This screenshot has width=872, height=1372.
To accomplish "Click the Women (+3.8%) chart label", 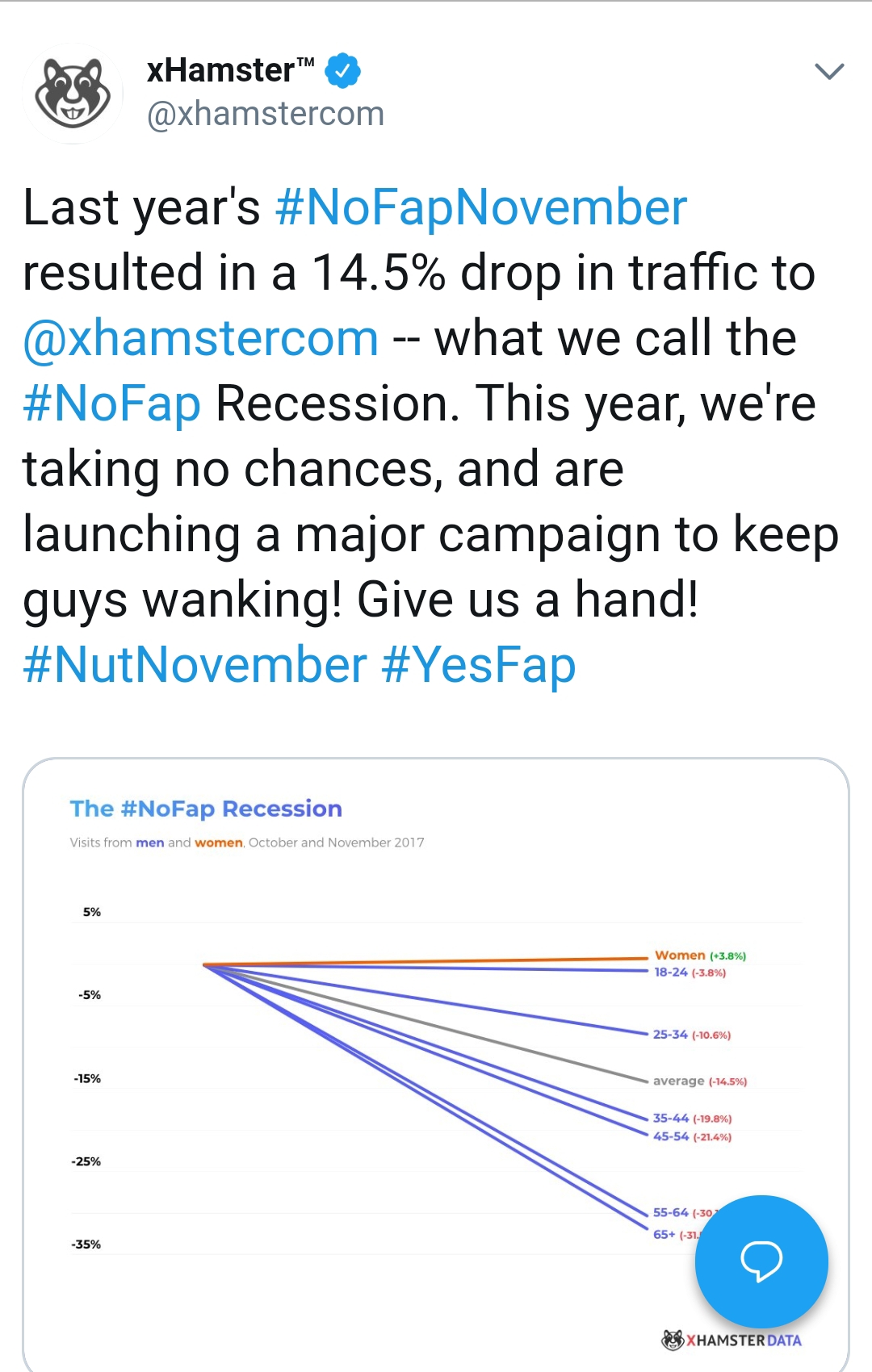I will (x=700, y=956).
